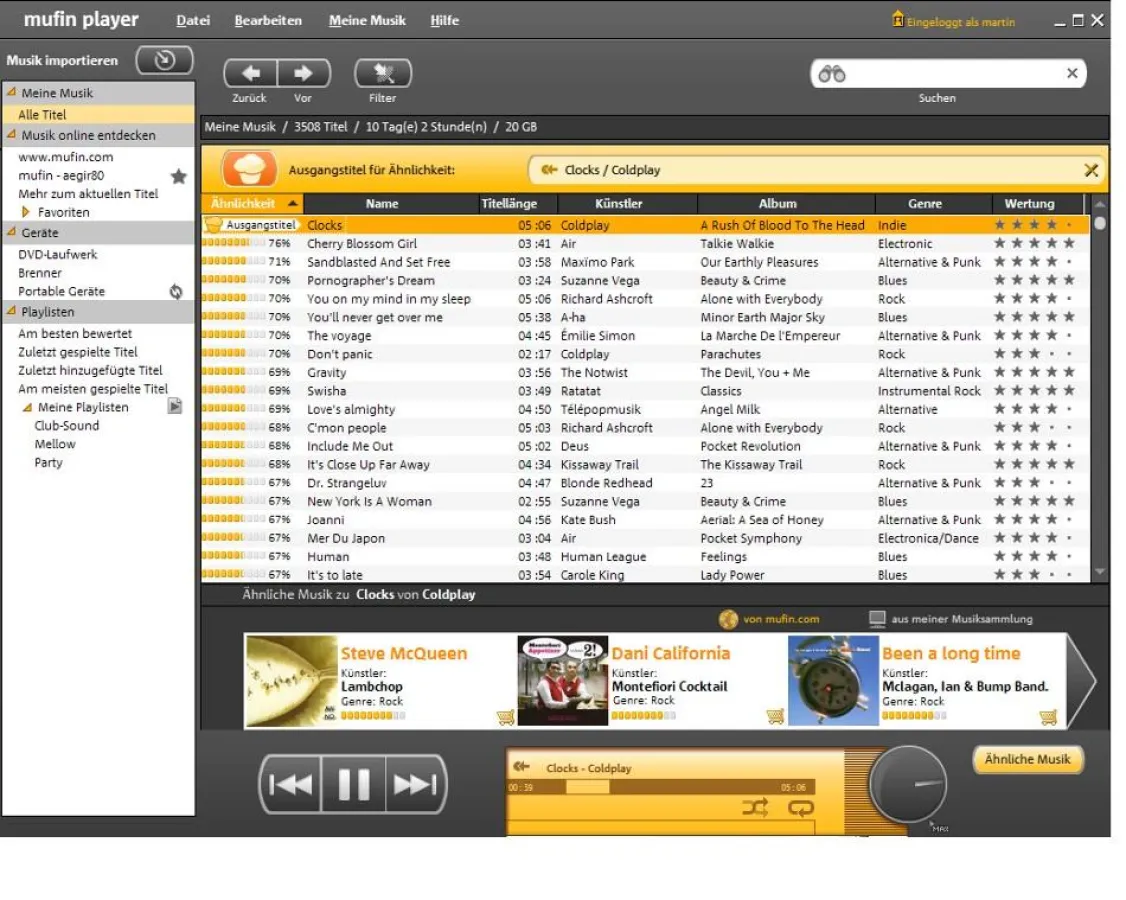Click the shopping cart under Dani California
Screen dimensions: 1126x900
click(x=777, y=716)
